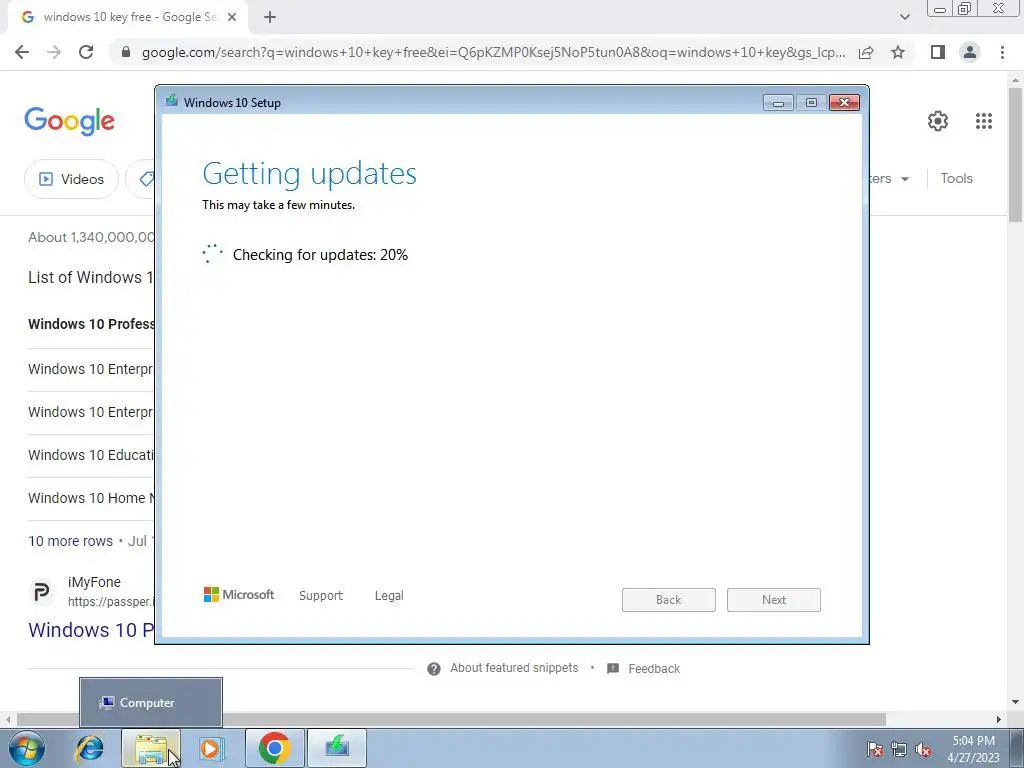This screenshot has height=768, width=1024.
Task: Click Windows 10 Setup title bar icon
Action: 172,101
